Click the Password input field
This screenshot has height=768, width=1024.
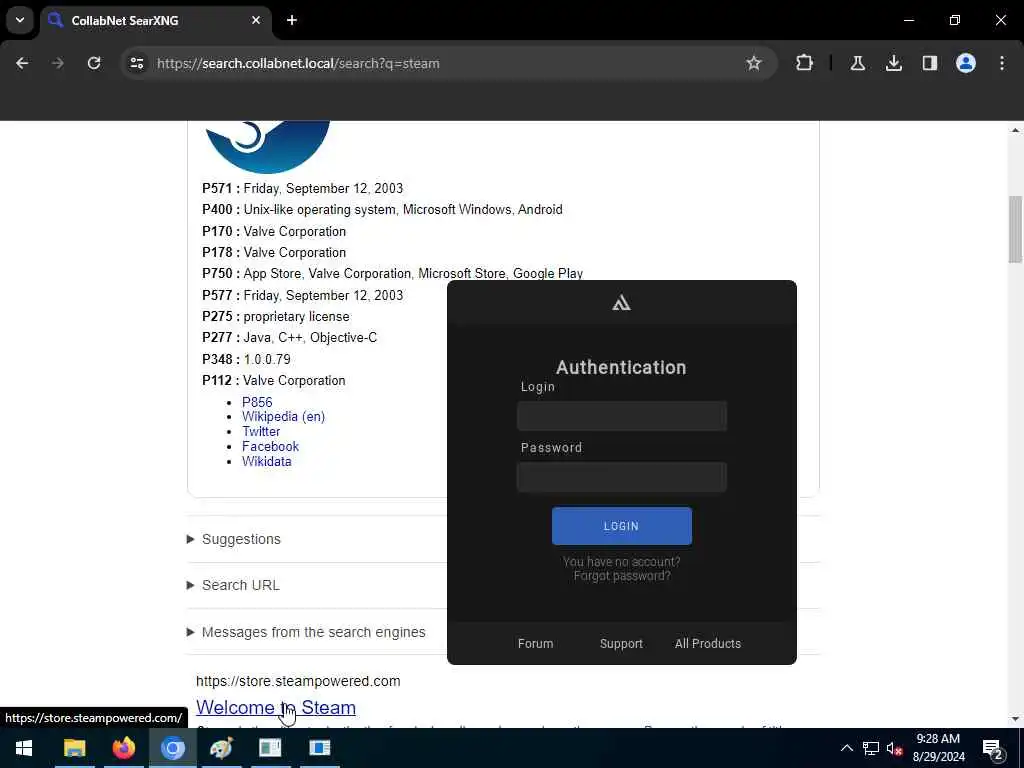tap(622, 477)
